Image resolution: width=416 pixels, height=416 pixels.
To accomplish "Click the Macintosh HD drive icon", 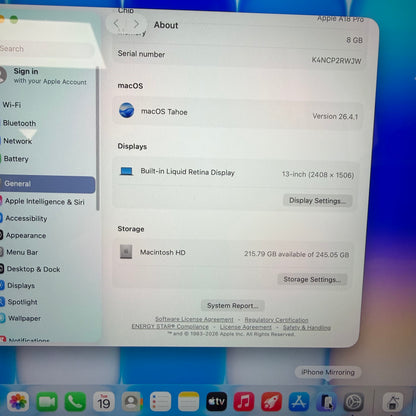I will (x=126, y=252).
